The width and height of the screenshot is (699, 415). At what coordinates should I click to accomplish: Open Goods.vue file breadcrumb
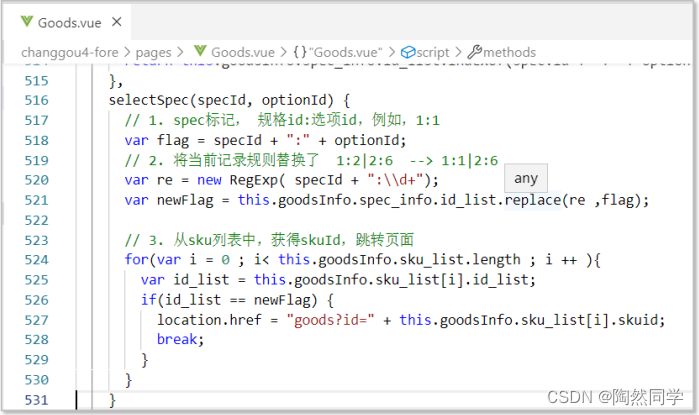pyautogui.click(x=243, y=52)
